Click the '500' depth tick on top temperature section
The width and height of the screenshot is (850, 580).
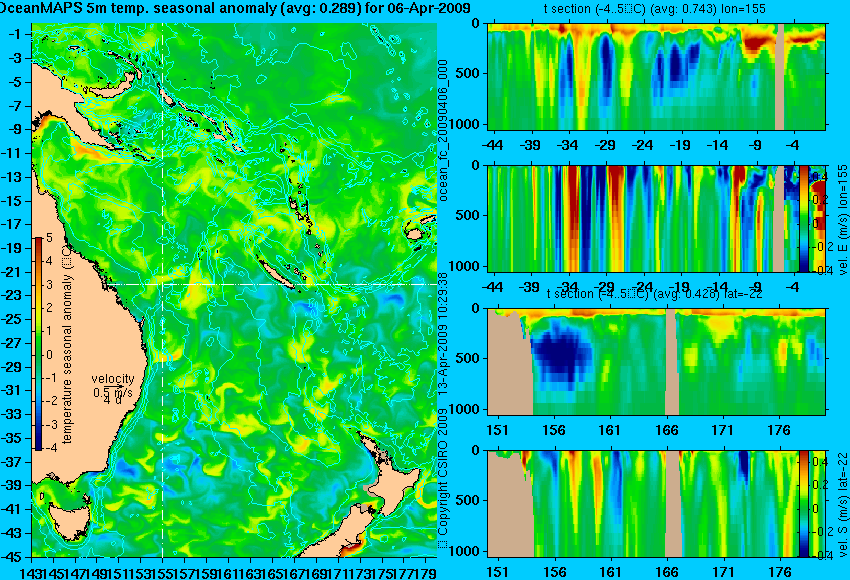469,73
